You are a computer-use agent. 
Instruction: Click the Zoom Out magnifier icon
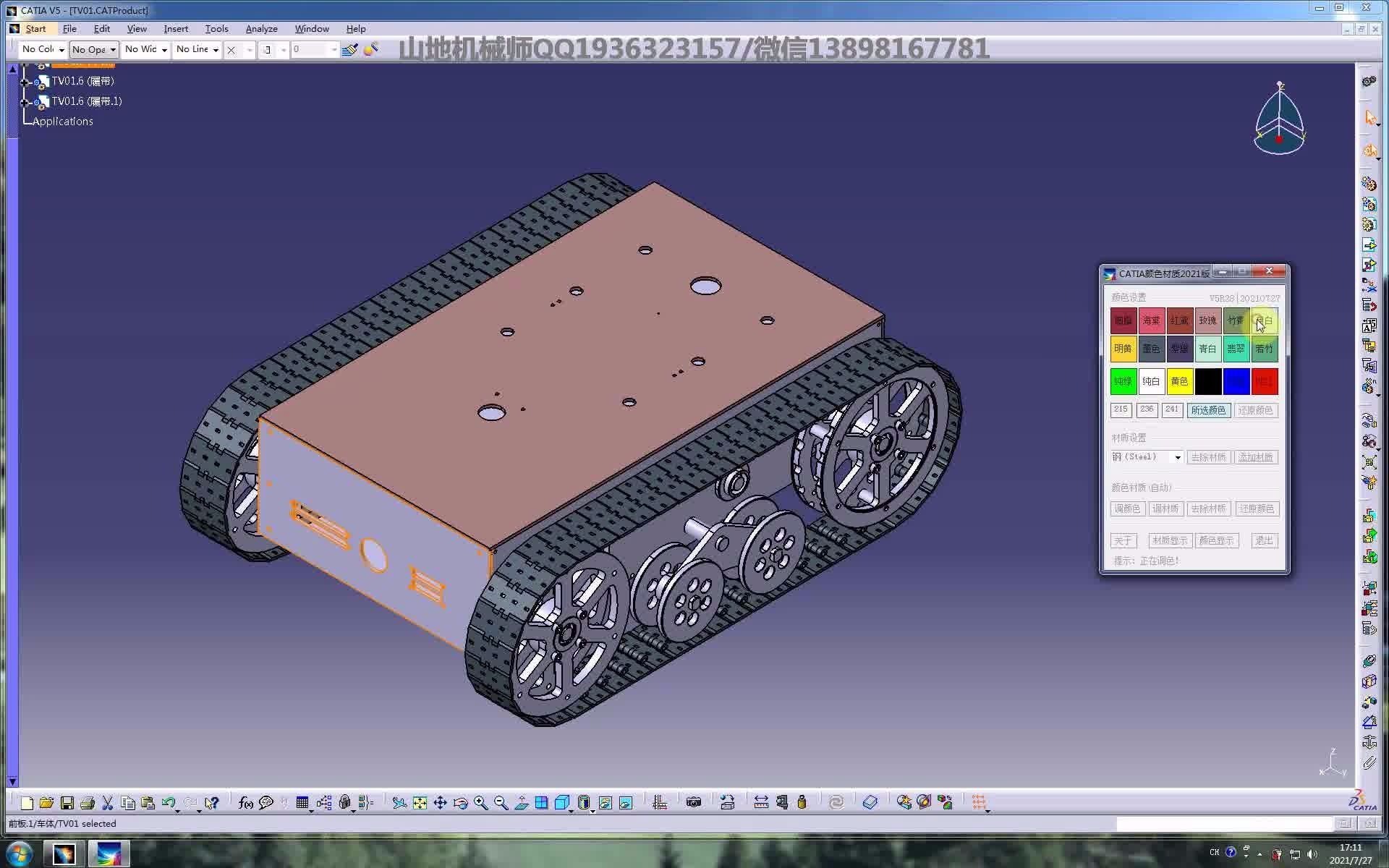pos(501,803)
